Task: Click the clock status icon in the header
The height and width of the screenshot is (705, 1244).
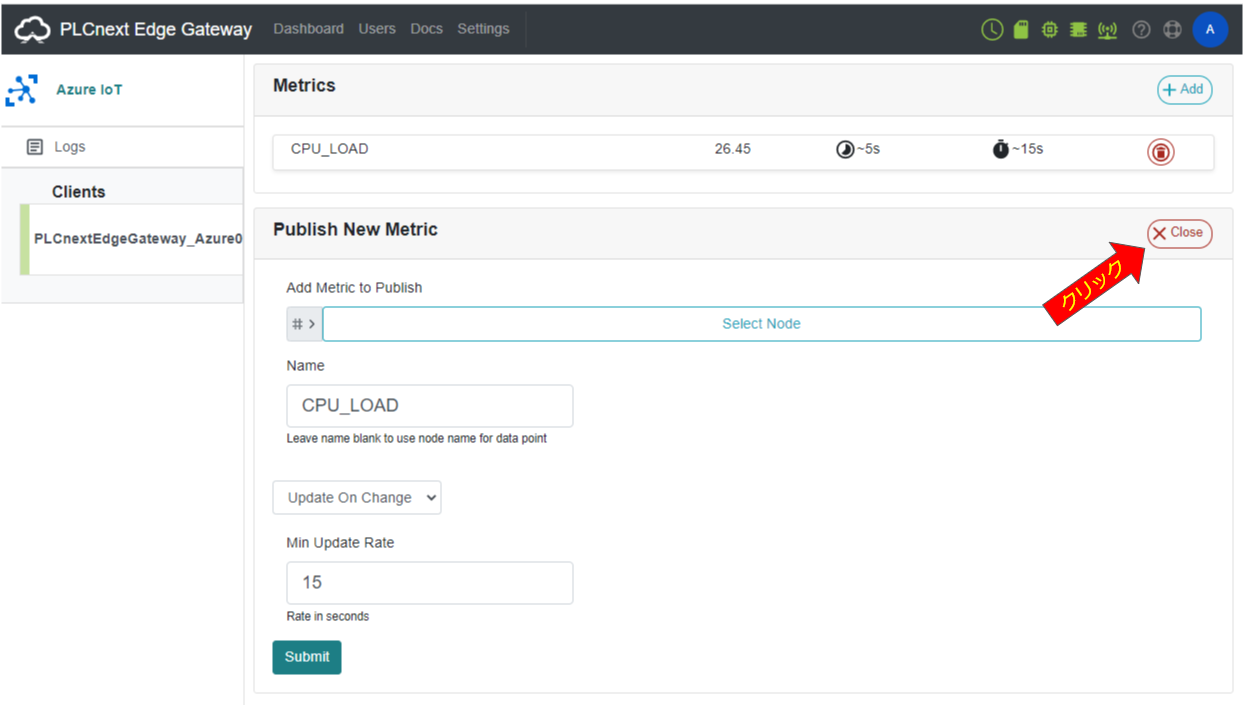Action: (991, 29)
